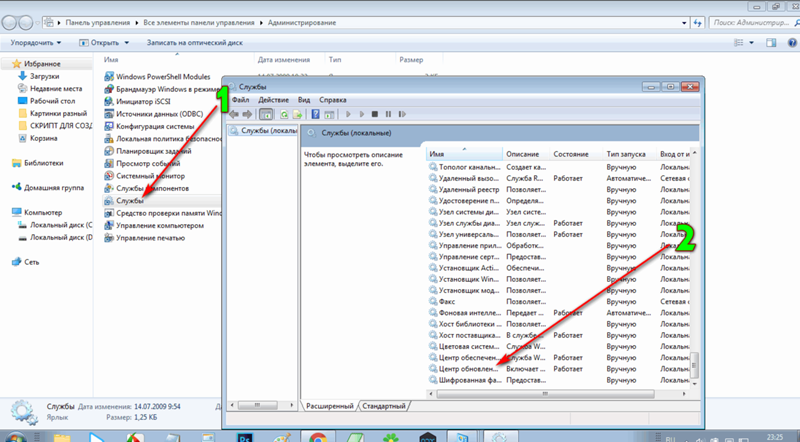Toggle preview pane icon in Explorer toolbar
This screenshot has height=442, width=800.
[771, 43]
